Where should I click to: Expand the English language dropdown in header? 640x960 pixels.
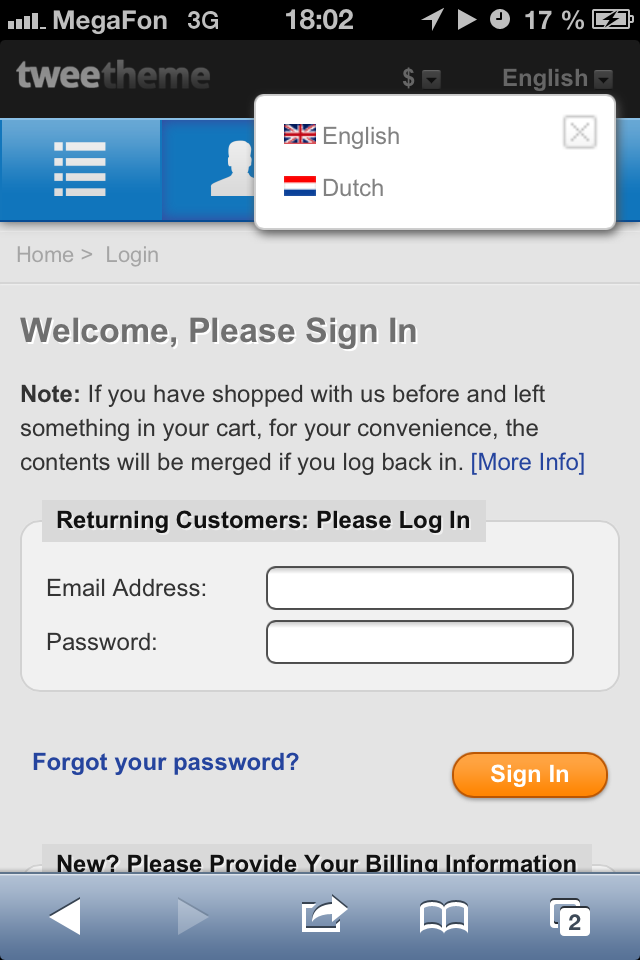click(557, 78)
